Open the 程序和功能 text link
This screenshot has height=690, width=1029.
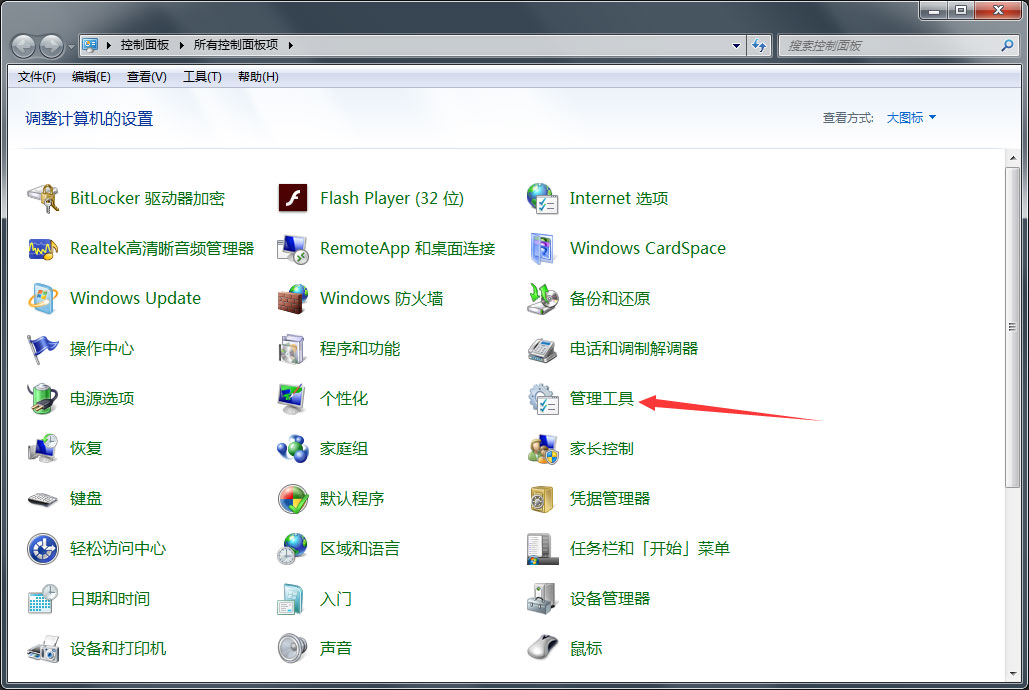coord(360,349)
